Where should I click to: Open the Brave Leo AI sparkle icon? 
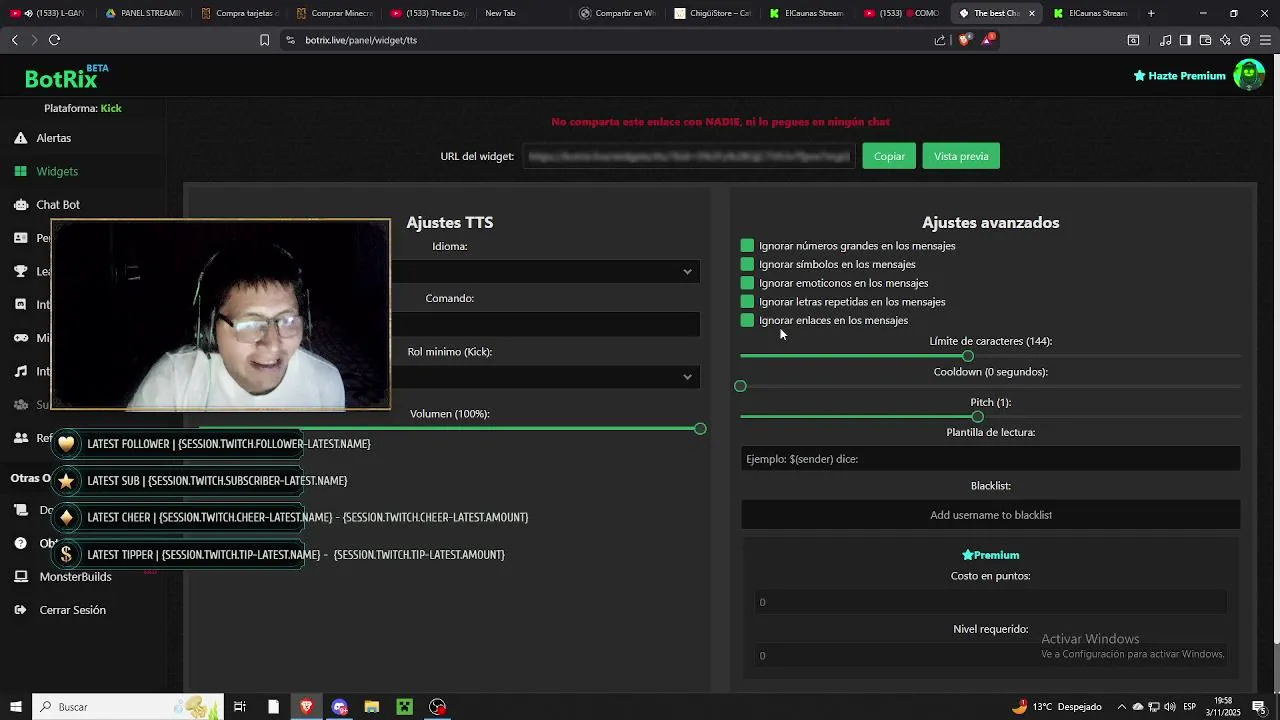[1225, 40]
